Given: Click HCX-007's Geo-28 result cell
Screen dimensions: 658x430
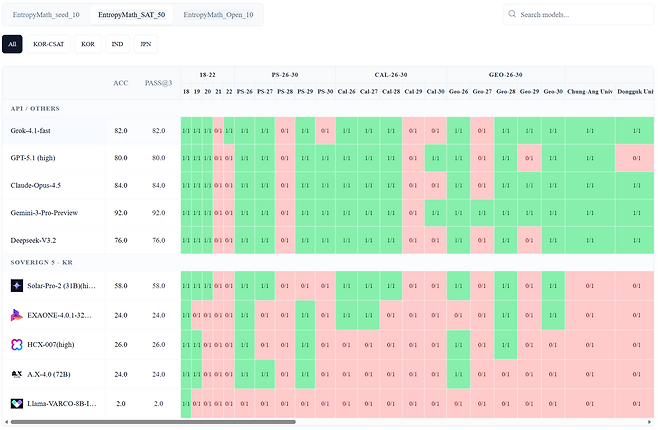Looking at the screenshot, I should click(506, 344).
